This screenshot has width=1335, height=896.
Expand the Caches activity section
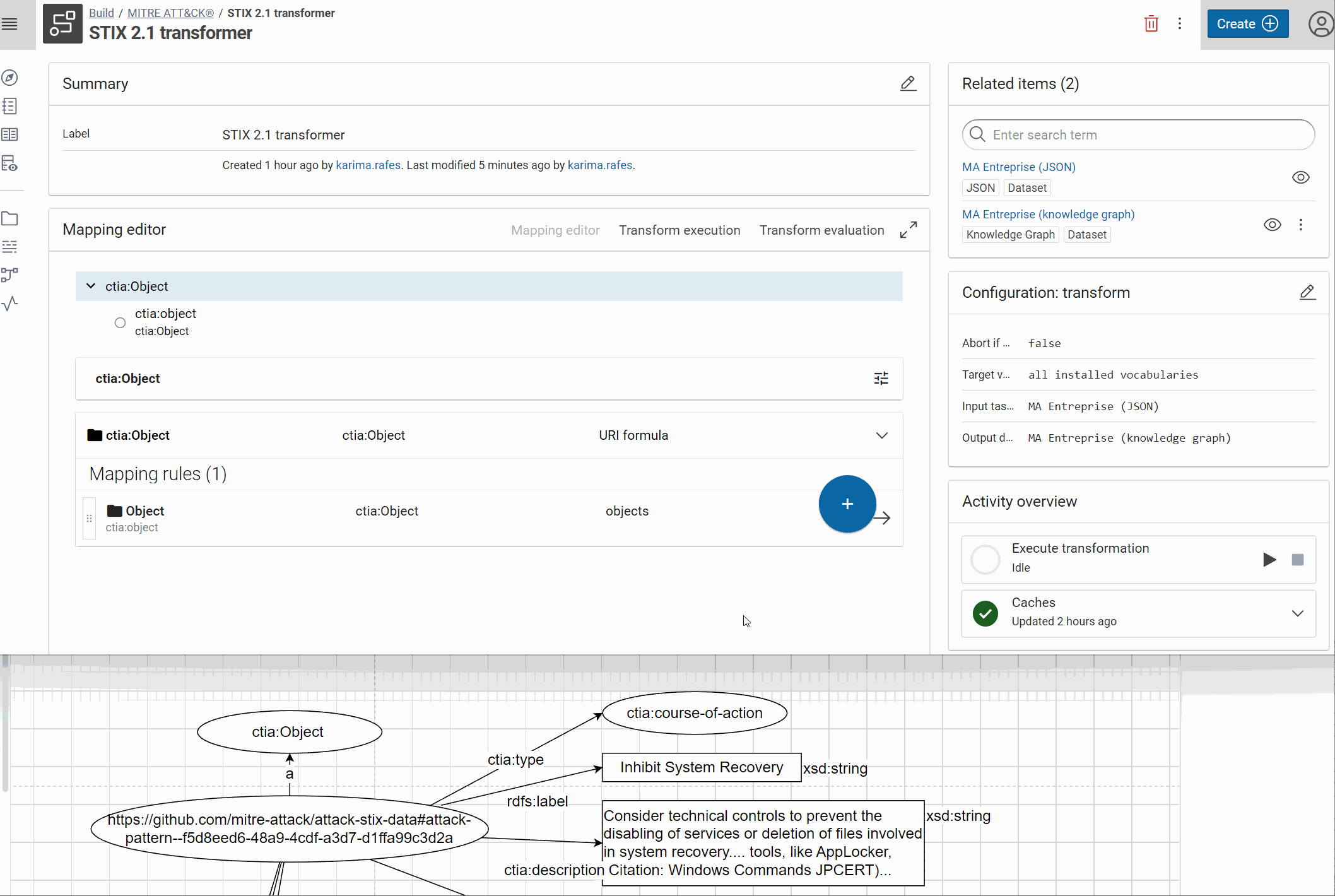click(1297, 613)
